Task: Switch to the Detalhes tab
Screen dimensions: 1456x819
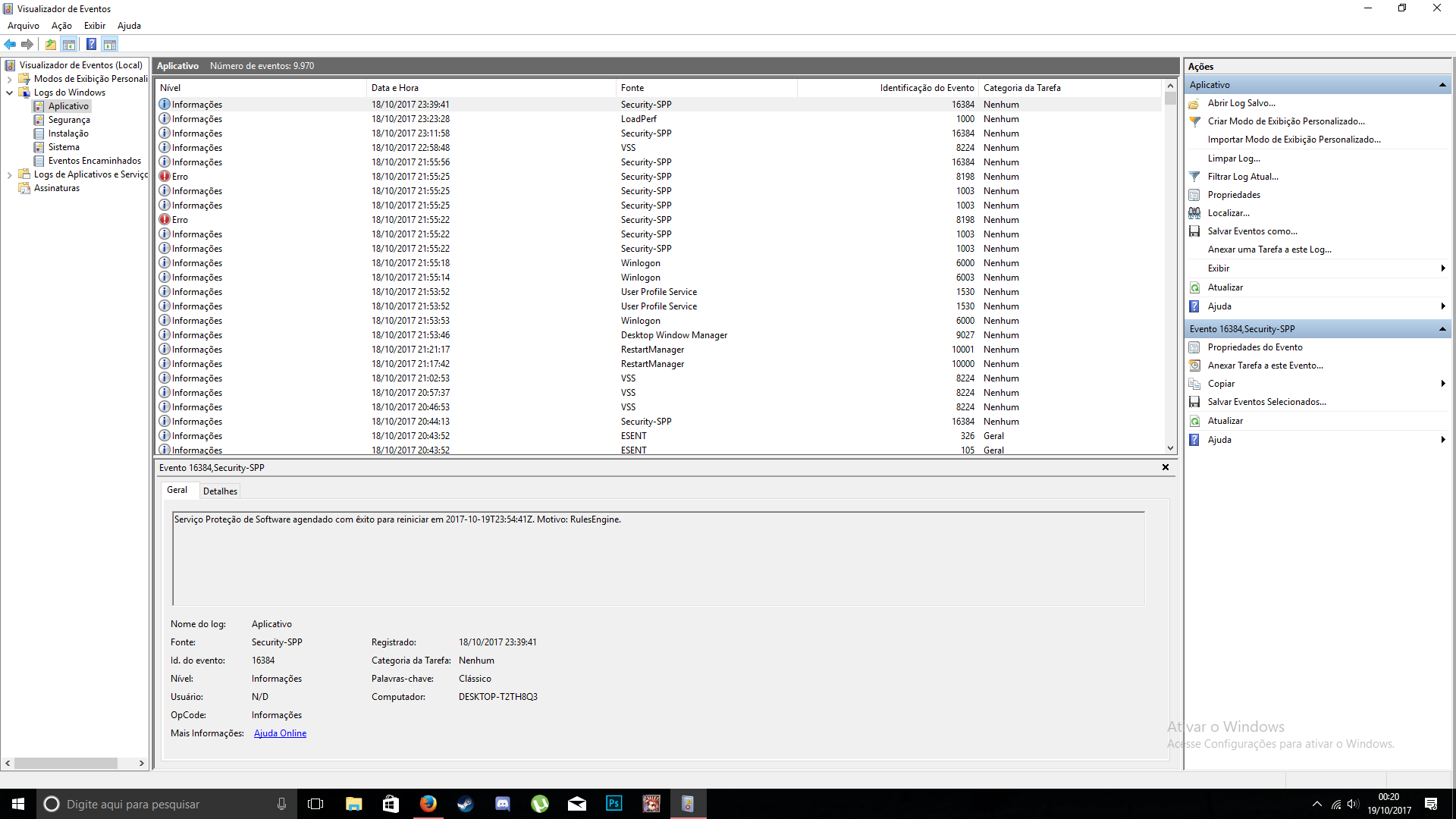Action: [x=220, y=491]
